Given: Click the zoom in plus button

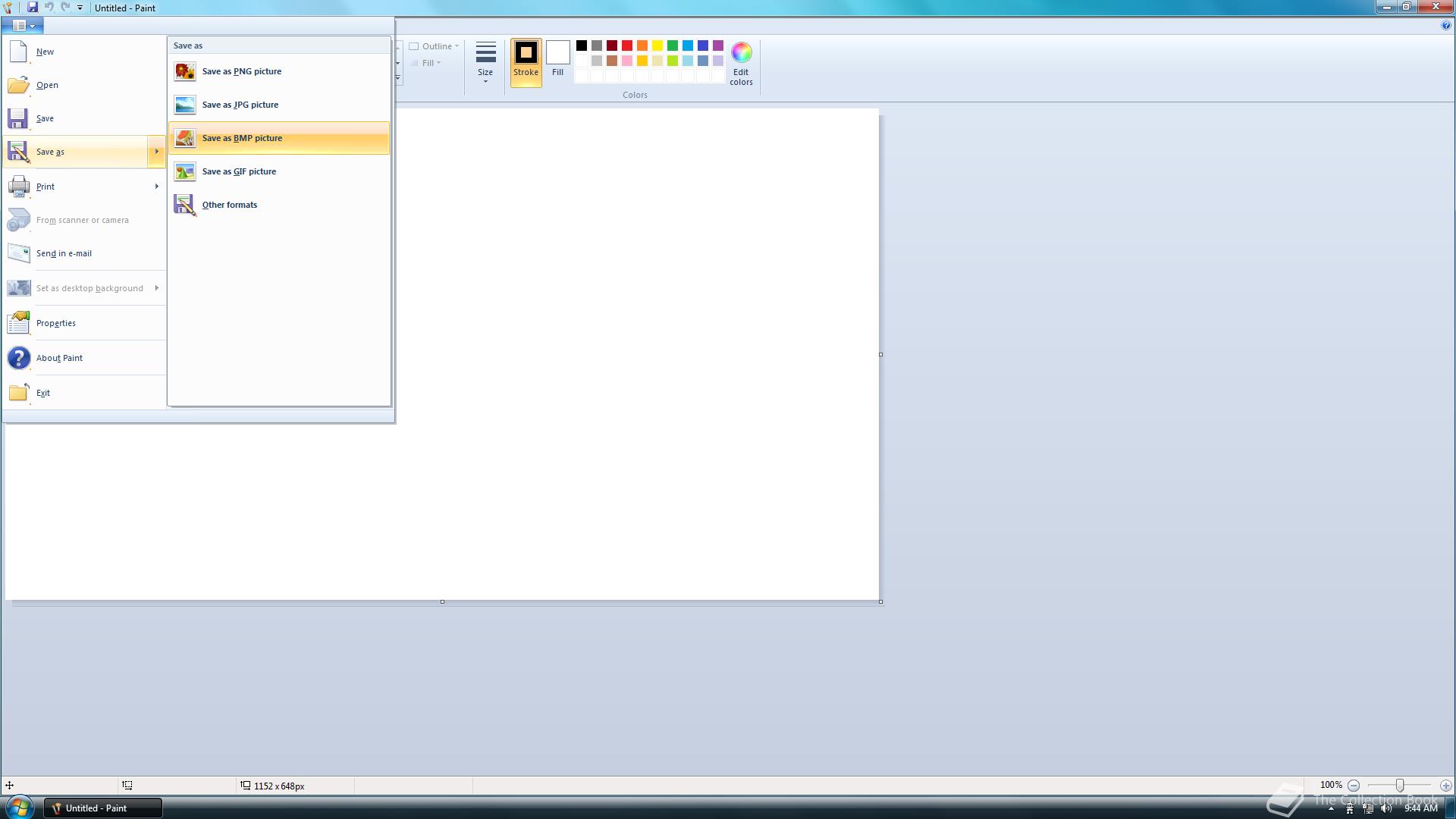Looking at the screenshot, I should click(1445, 786).
